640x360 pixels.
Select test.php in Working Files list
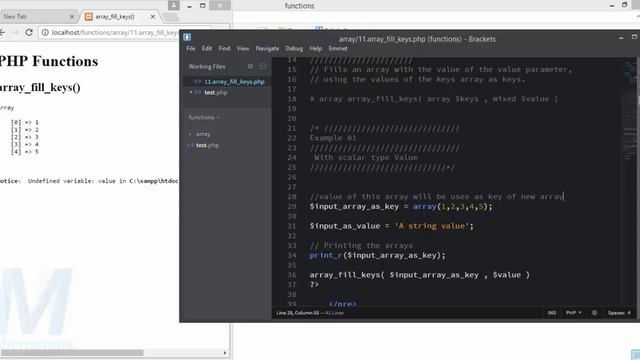(x=216, y=93)
